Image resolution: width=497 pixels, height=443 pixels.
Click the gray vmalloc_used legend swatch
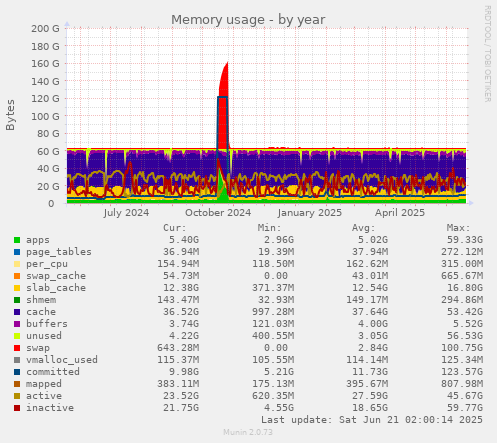click(17, 360)
